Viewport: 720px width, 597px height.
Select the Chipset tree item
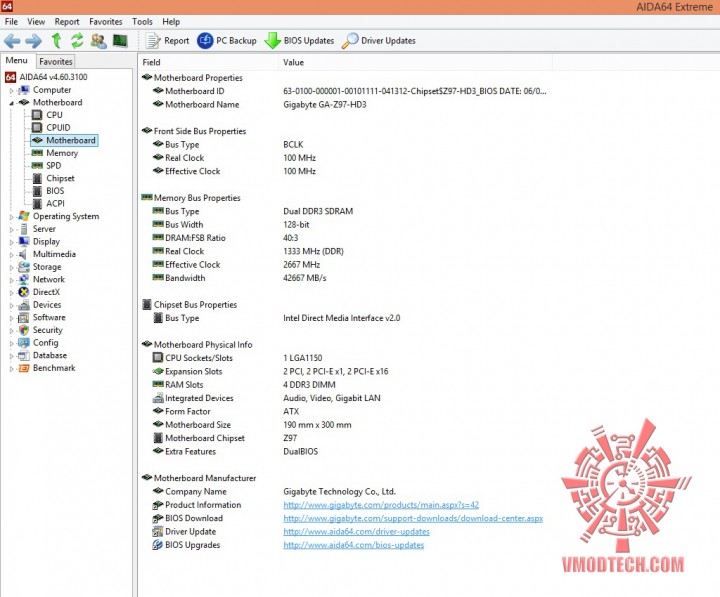pyautogui.click(x=53, y=178)
